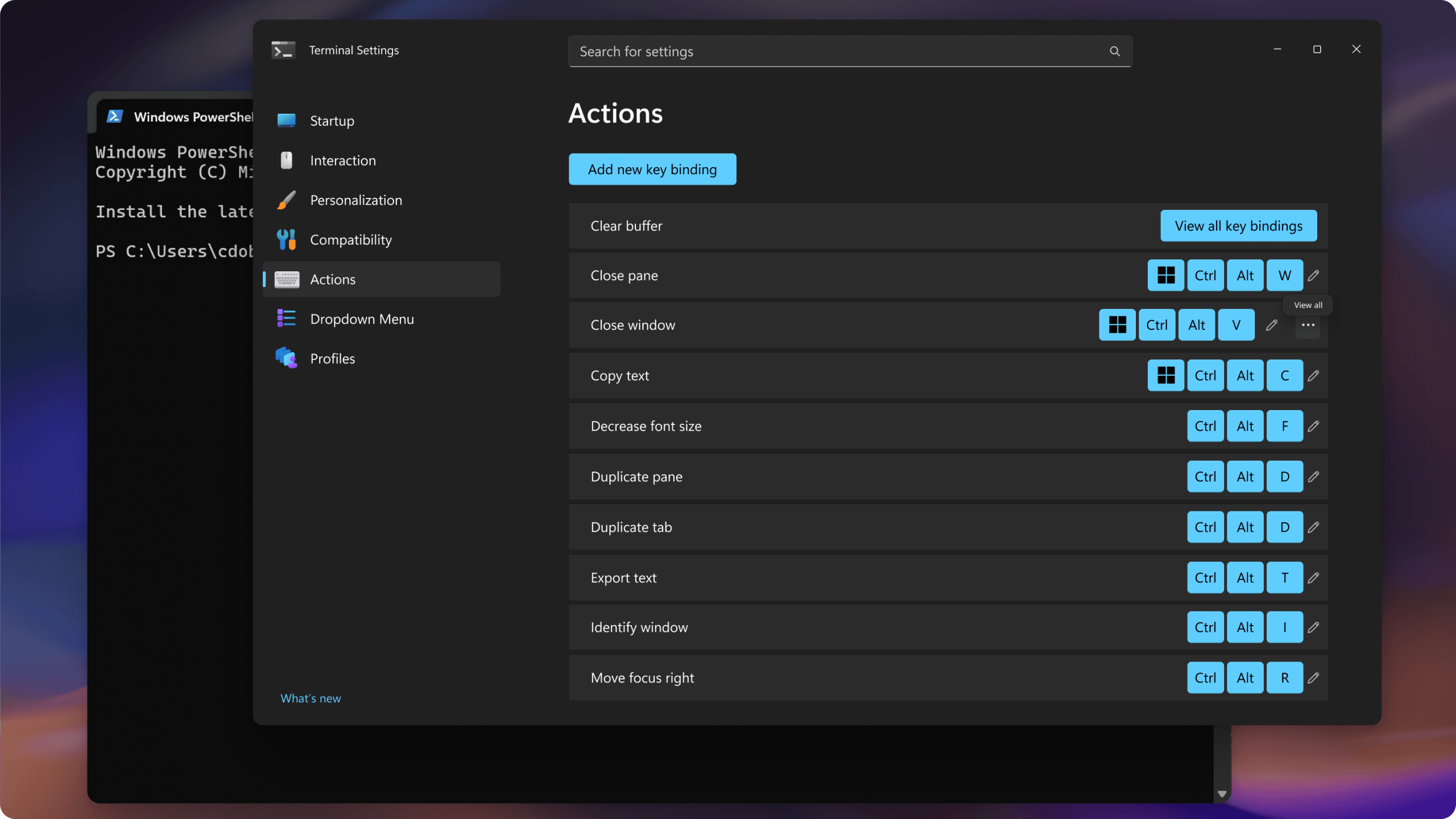Edit the Duplicate tab shortcut pencil
Image resolution: width=1456 pixels, height=819 pixels.
click(x=1313, y=527)
